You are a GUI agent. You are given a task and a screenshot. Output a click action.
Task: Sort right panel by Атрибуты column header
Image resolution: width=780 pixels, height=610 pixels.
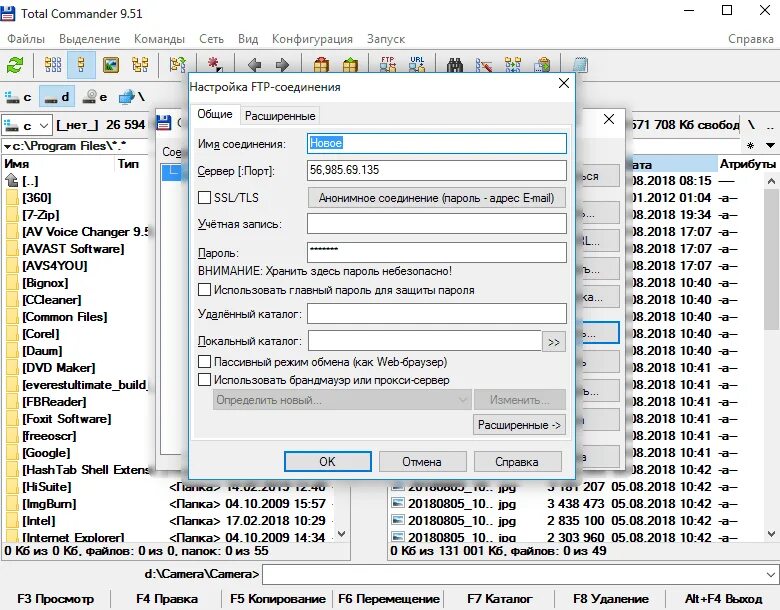(748, 164)
